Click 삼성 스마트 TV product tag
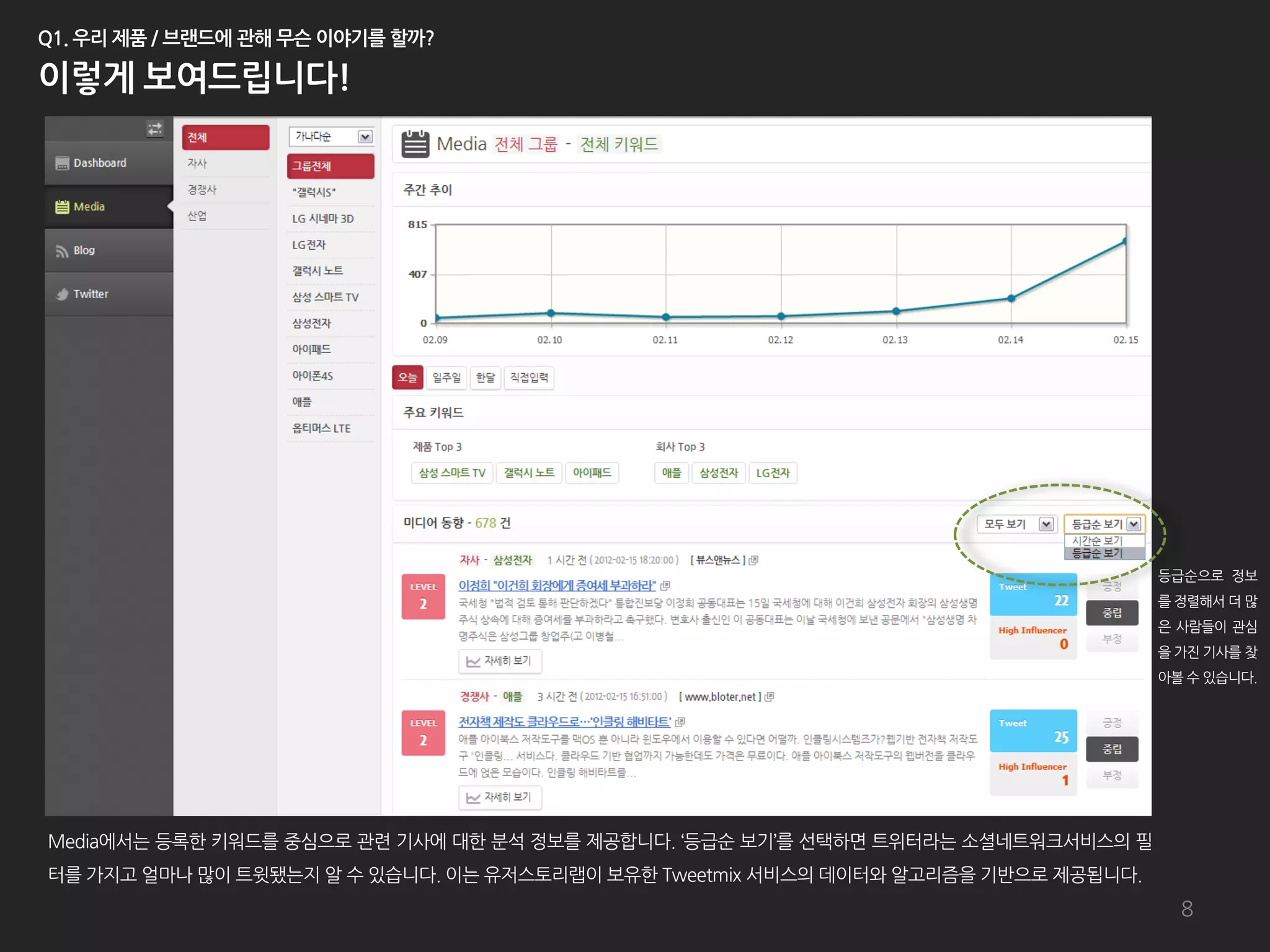Screen dimensions: 1270x952 coord(452,473)
